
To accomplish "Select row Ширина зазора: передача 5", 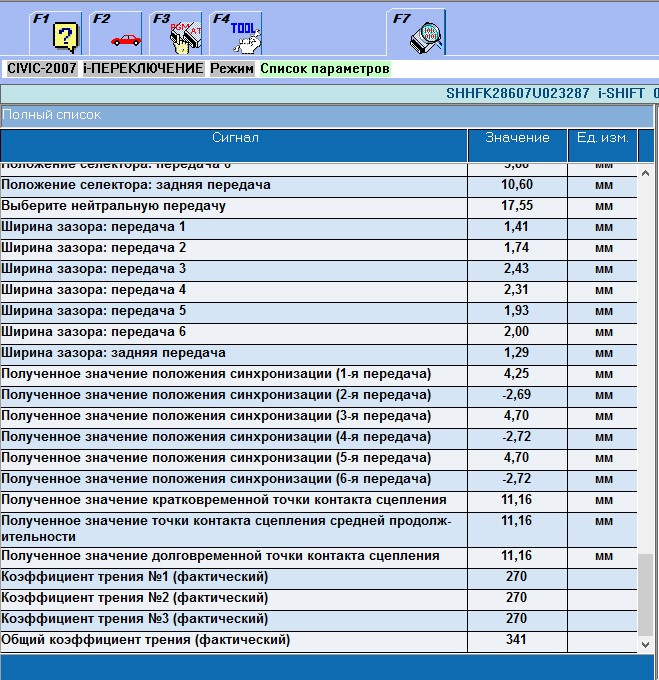I will (x=319, y=312).
